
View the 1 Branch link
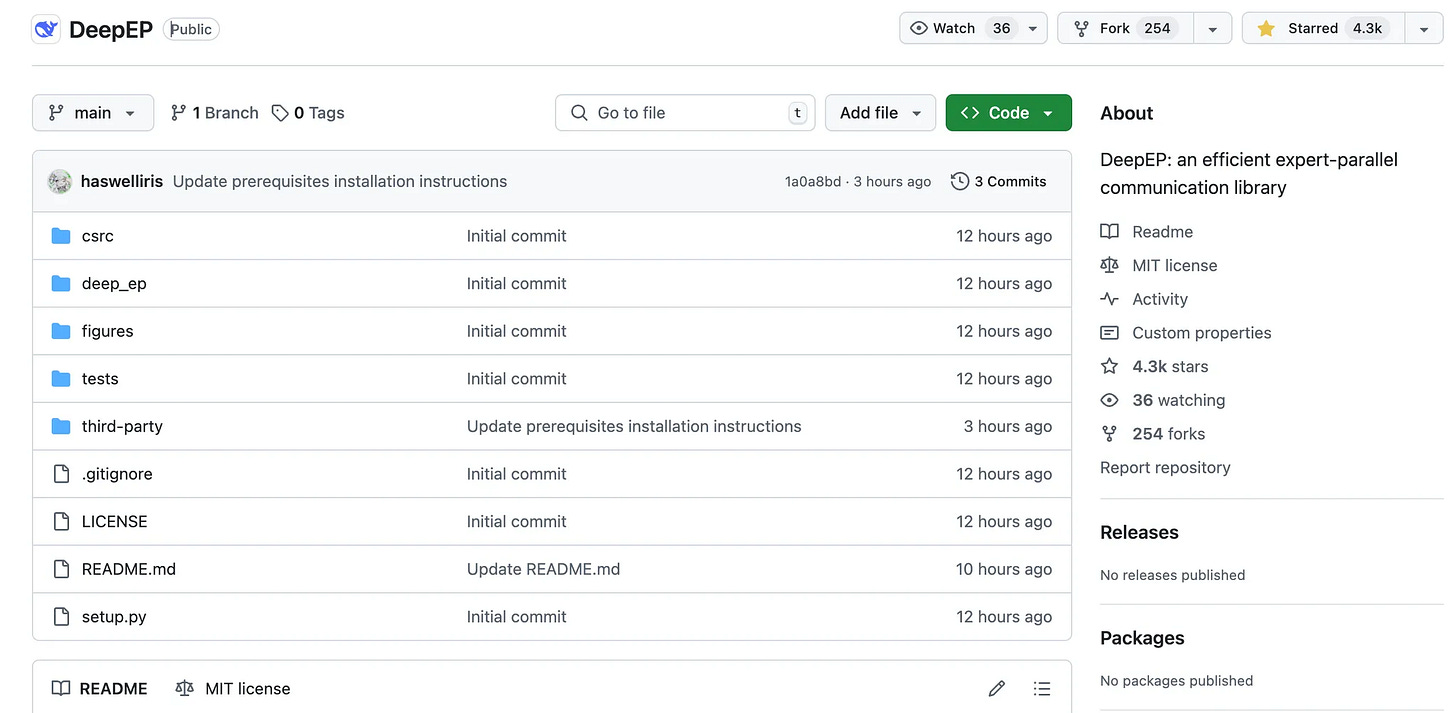(215, 113)
